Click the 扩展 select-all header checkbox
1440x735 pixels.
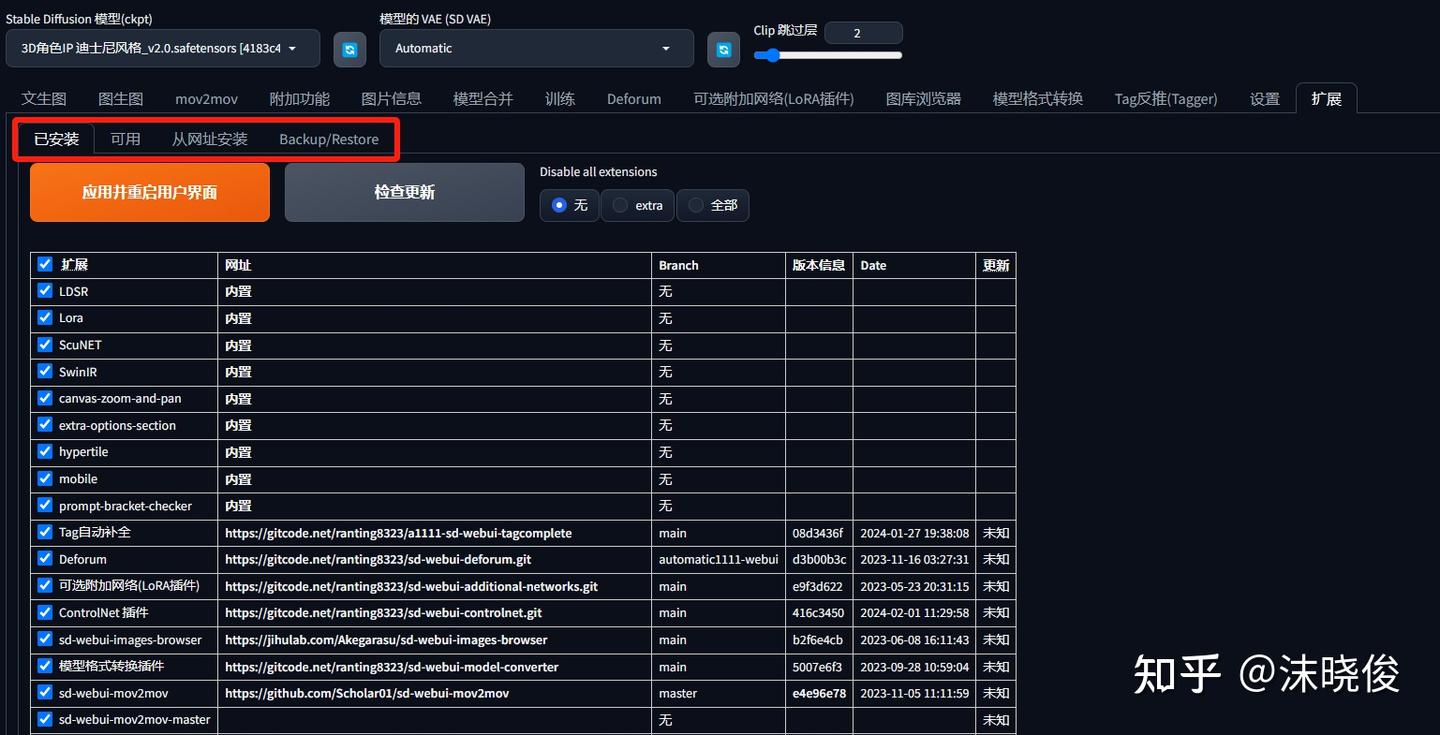point(44,263)
